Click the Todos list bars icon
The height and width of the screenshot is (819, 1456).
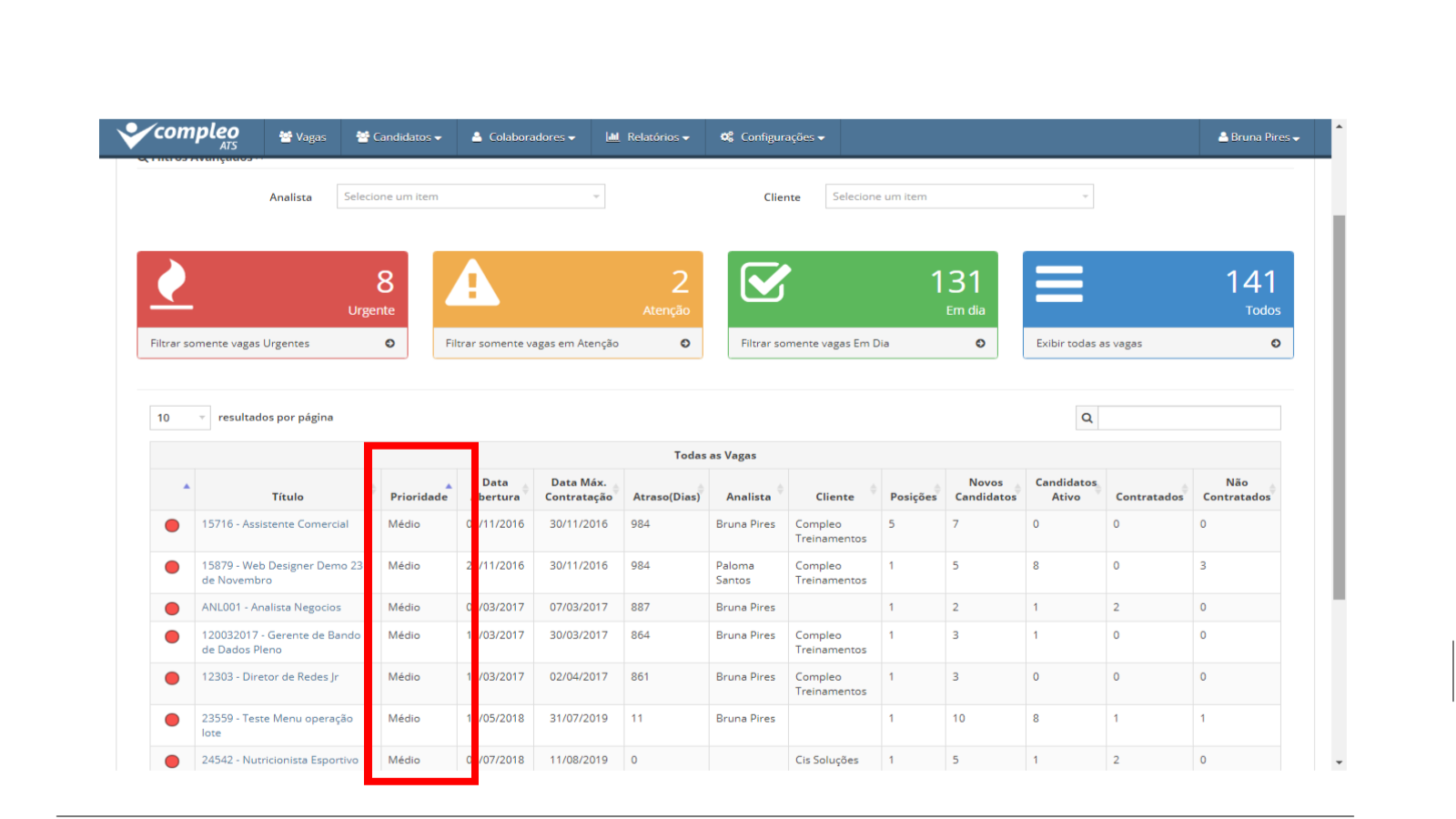click(1059, 284)
